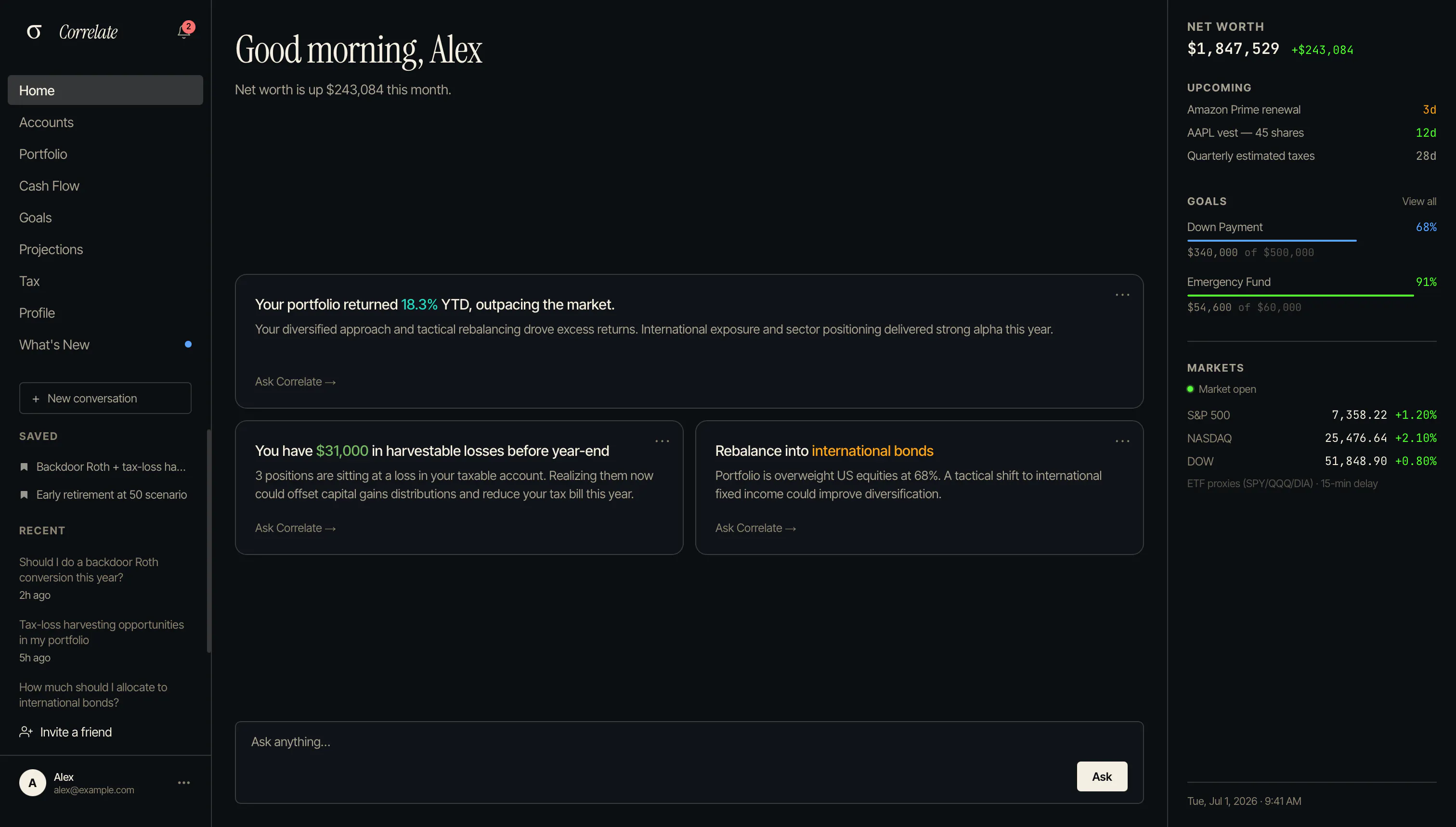The image size is (1456, 827).
Task: Click the Down Payment goal label
Action: [x=1225, y=227]
